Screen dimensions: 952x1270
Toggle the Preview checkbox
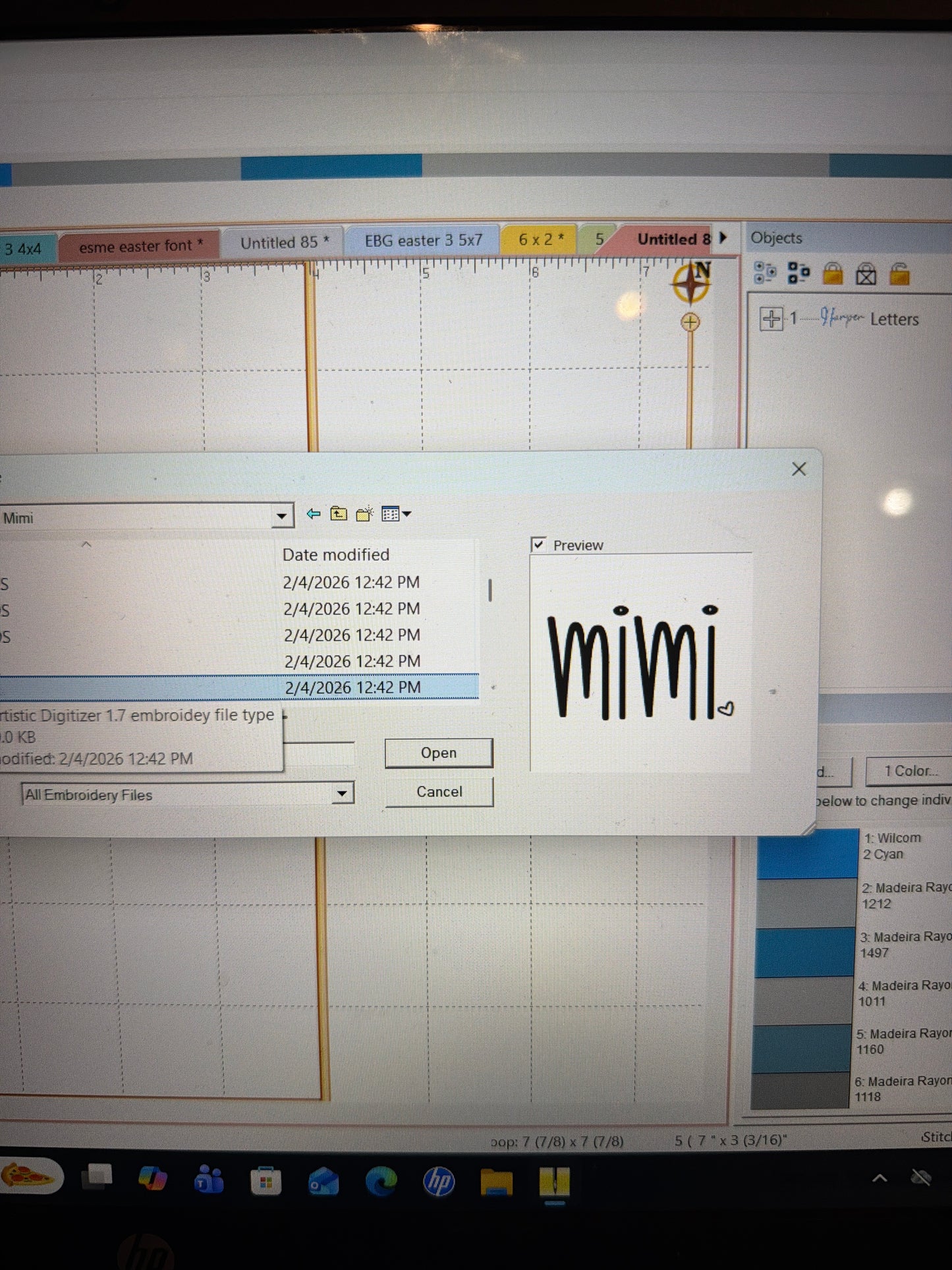click(x=538, y=544)
